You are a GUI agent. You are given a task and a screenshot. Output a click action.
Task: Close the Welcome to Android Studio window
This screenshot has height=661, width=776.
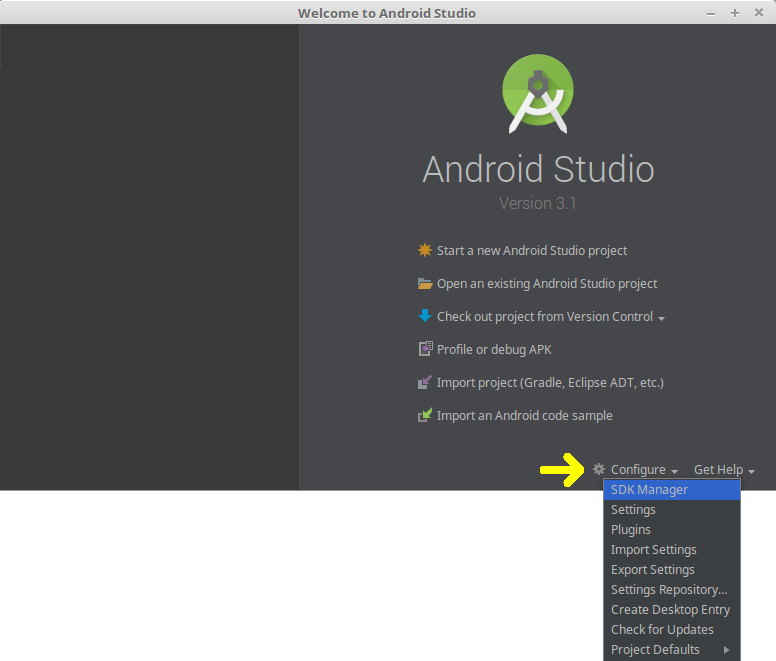point(759,12)
